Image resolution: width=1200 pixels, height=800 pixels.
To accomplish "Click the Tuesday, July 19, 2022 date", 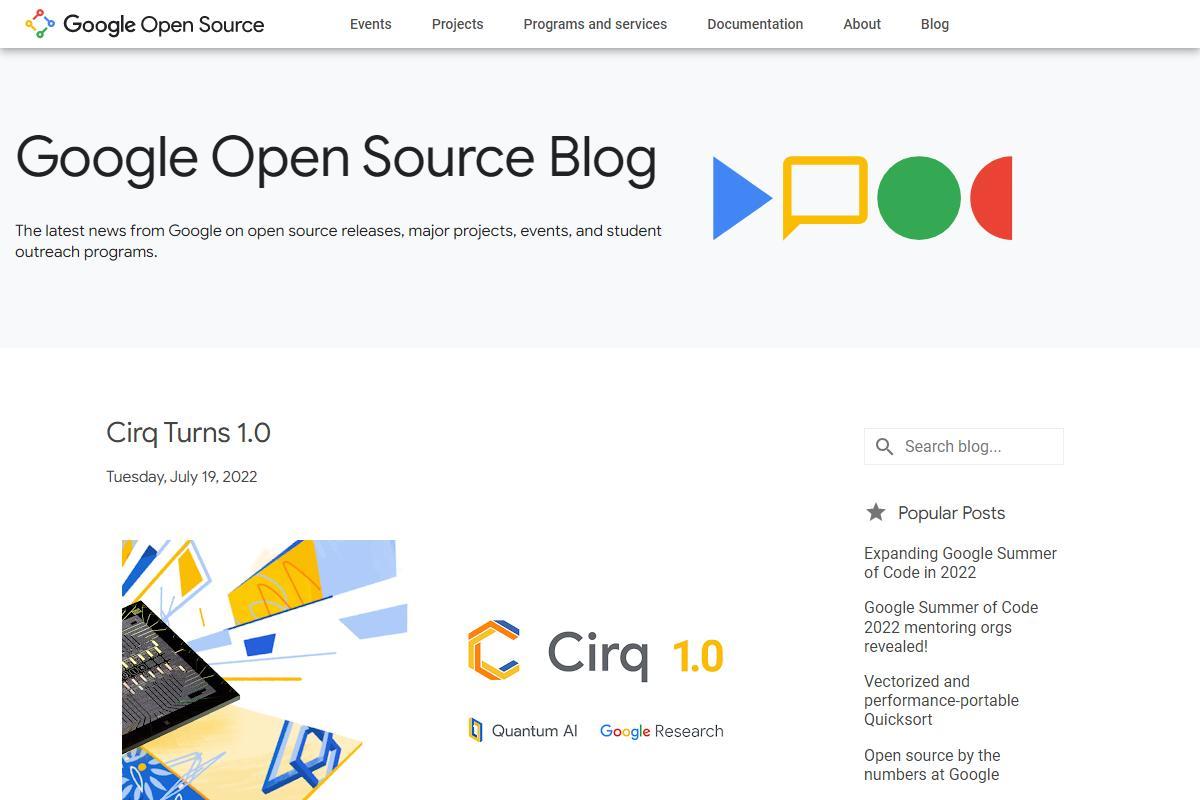I will pyautogui.click(x=182, y=476).
